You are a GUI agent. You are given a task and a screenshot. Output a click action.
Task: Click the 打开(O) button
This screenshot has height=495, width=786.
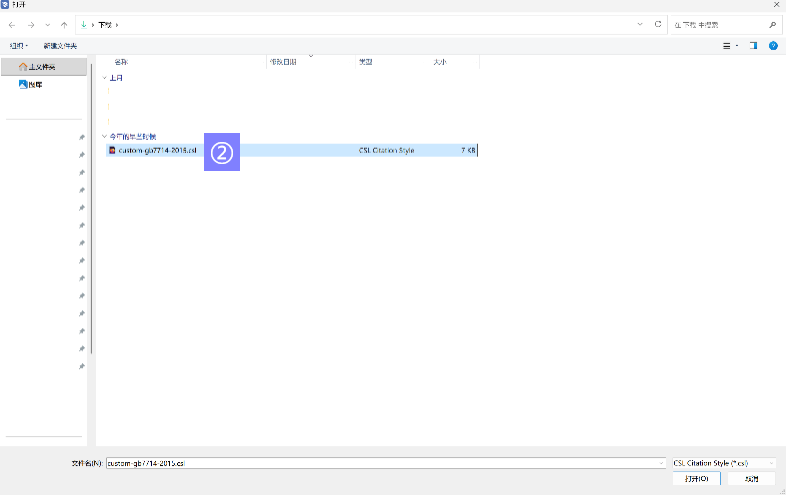click(x=696, y=479)
